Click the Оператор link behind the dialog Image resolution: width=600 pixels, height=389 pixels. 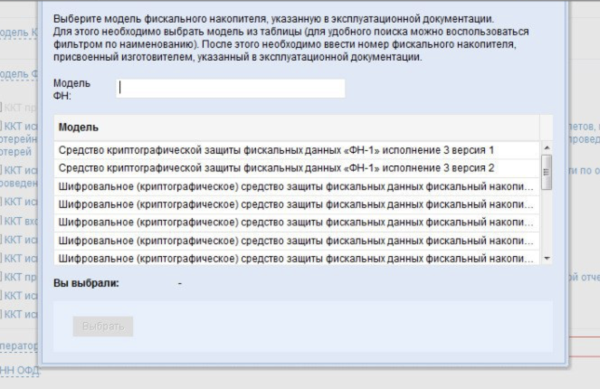tap(19, 346)
